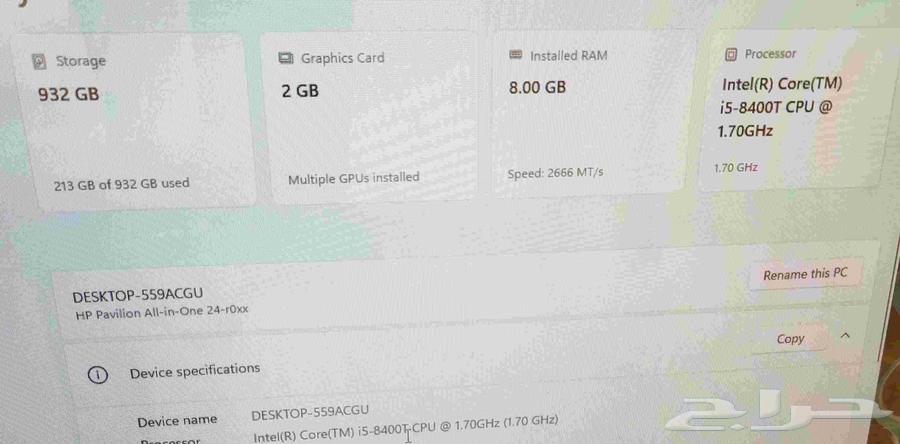Click the Processor chip icon
This screenshot has width=900, height=444.
pyautogui.click(x=731, y=54)
